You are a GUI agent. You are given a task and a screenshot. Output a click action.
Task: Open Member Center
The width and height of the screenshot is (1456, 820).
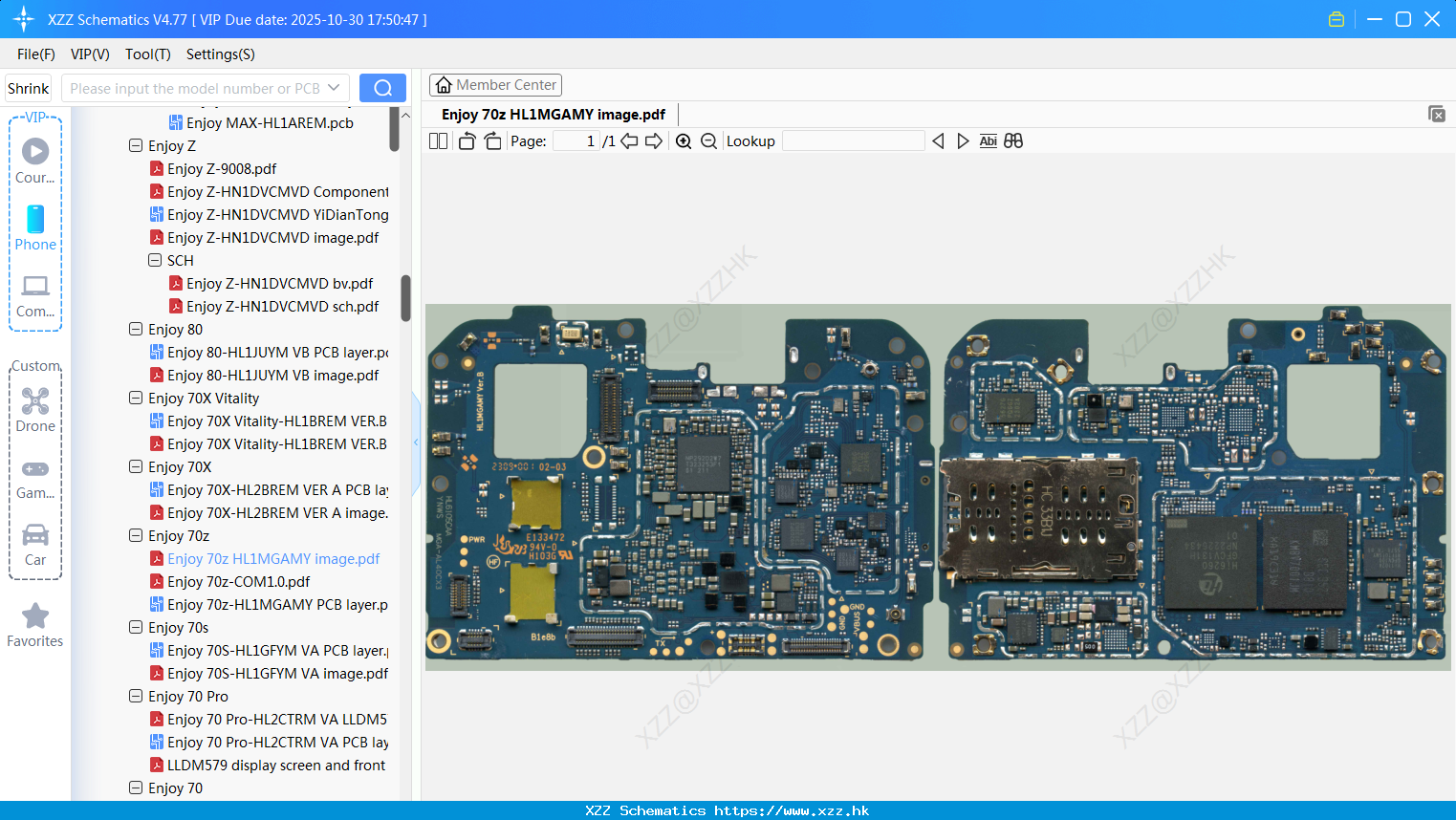coord(495,85)
